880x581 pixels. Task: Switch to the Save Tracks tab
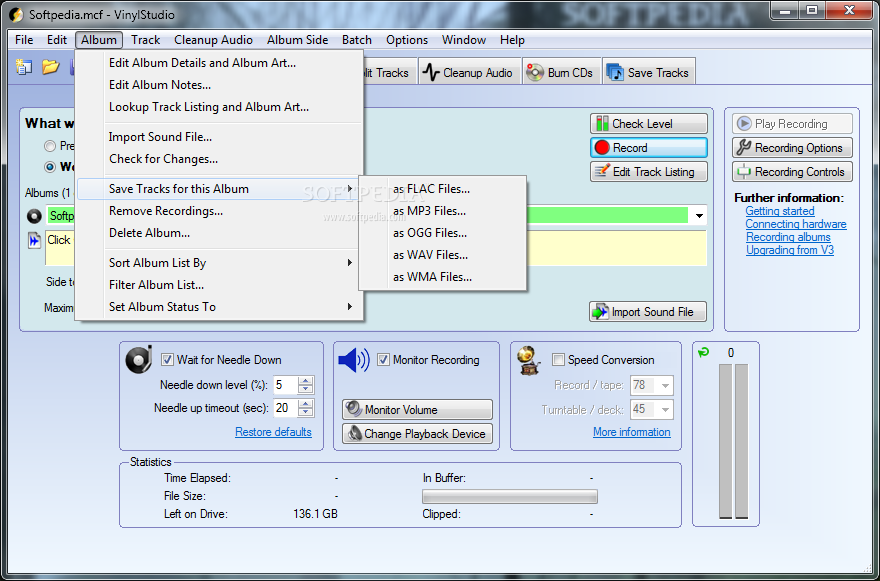coord(649,72)
